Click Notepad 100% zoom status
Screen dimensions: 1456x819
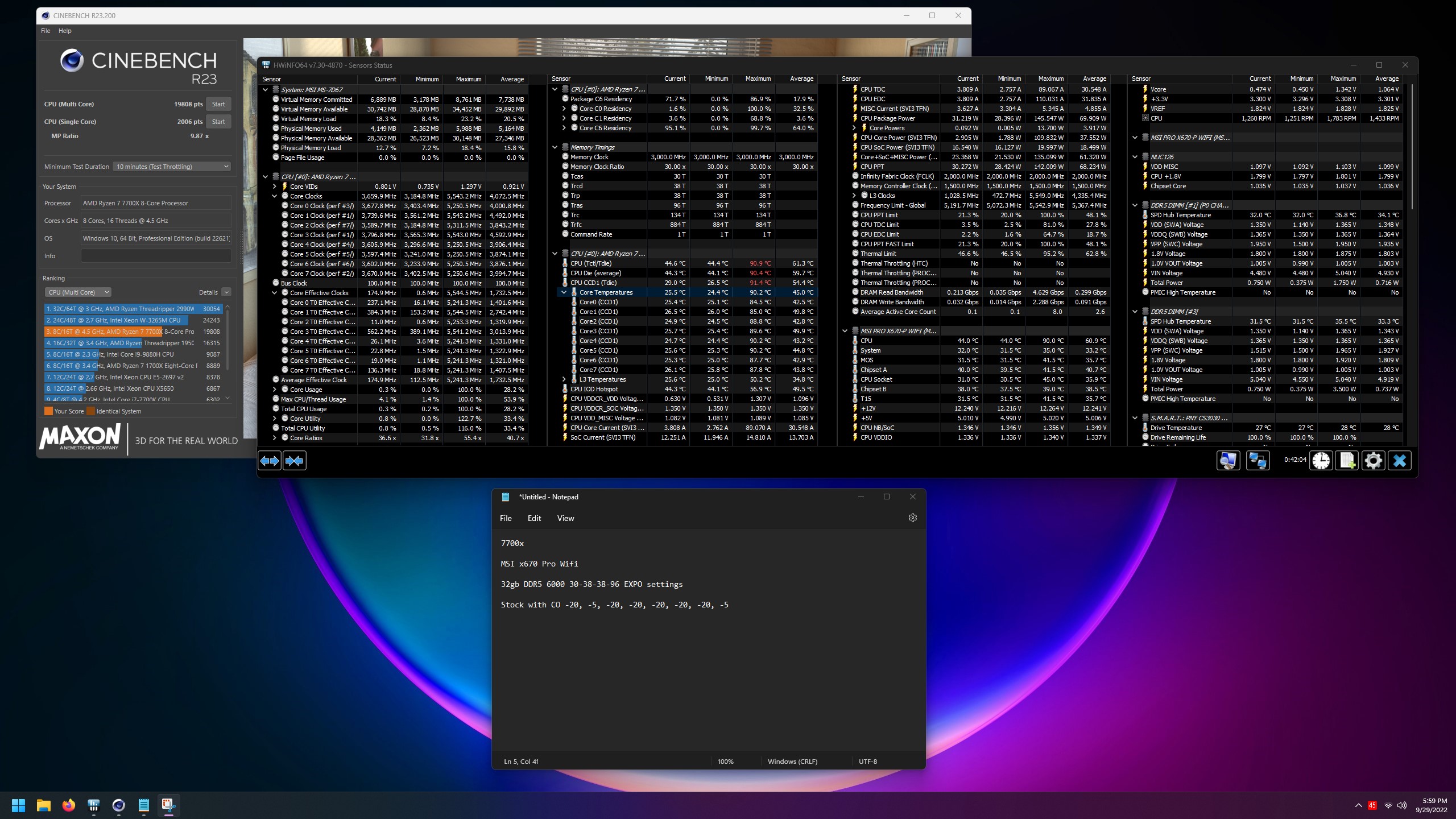pyautogui.click(x=725, y=762)
